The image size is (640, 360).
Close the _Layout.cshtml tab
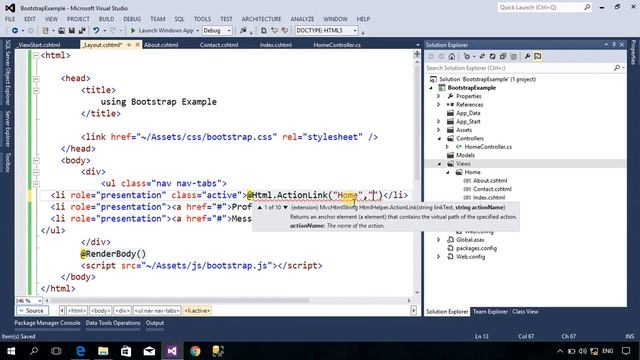pyautogui.click(x=138, y=44)
